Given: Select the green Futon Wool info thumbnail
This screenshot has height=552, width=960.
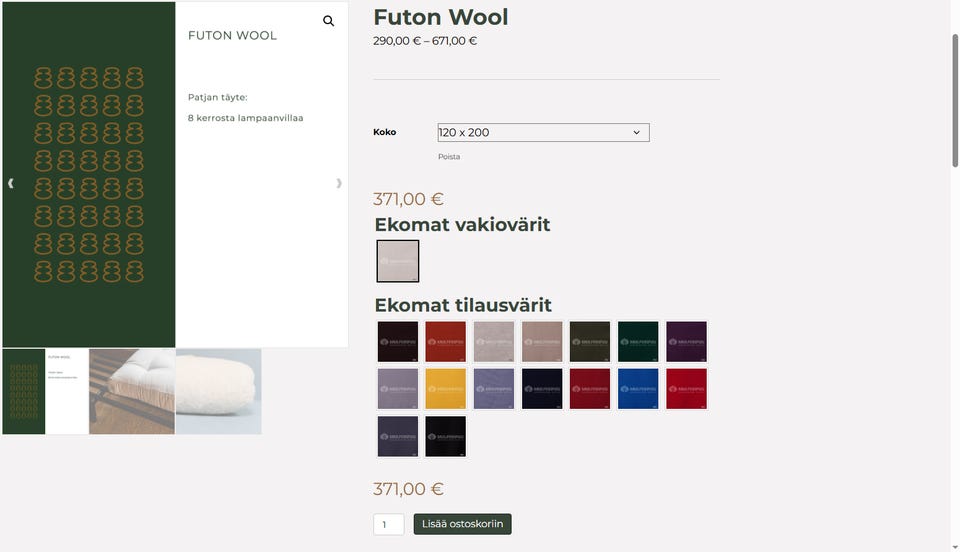Looking at the screenshot, I should (45, 392).
